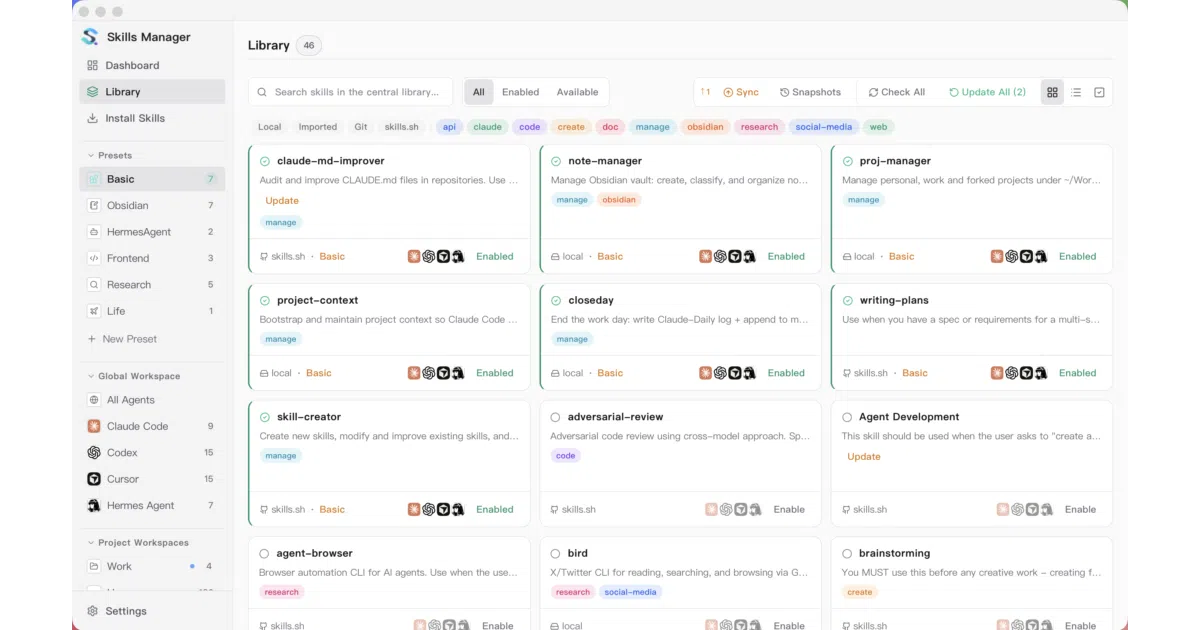Filter by Local source
Screen dimensions: 1200x630
270,127
